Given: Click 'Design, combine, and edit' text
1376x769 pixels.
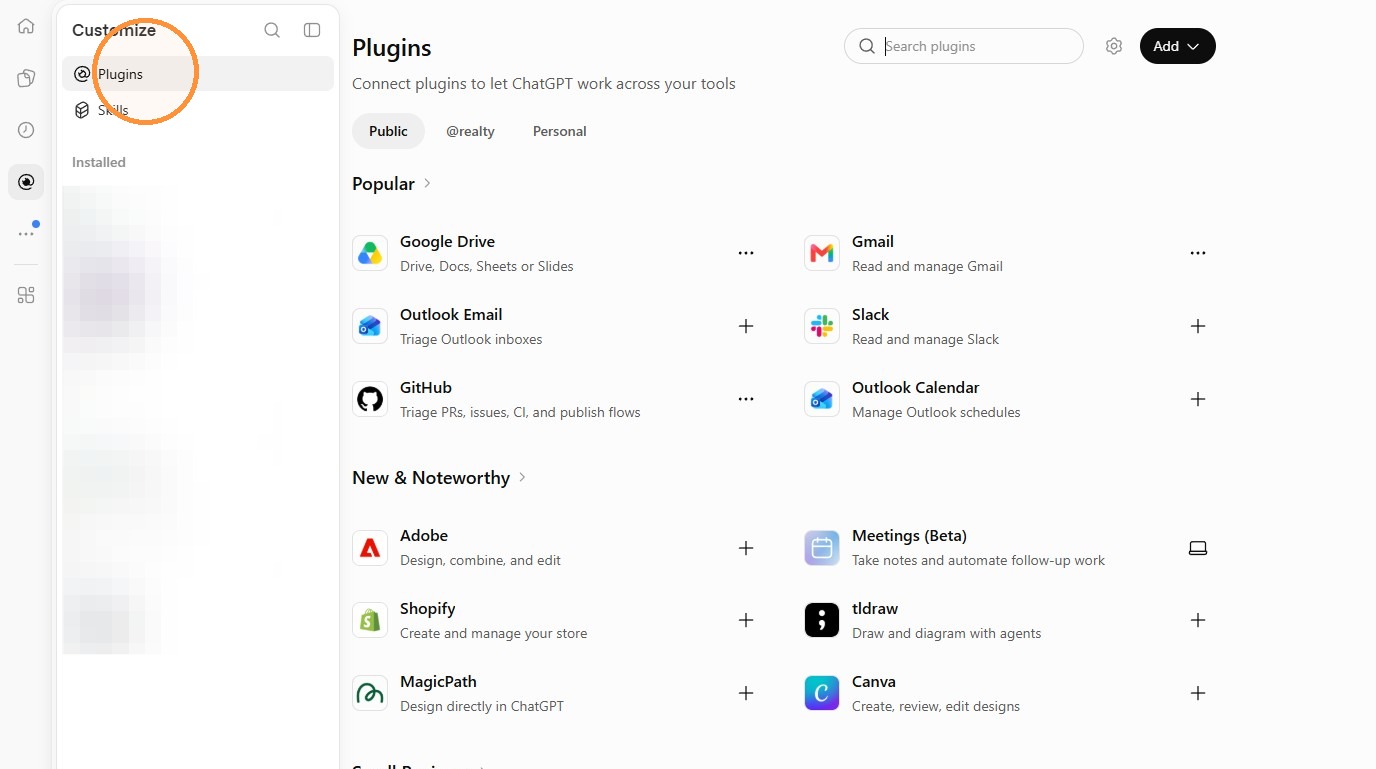Looking at the screenshot, I should click(480, 560).
